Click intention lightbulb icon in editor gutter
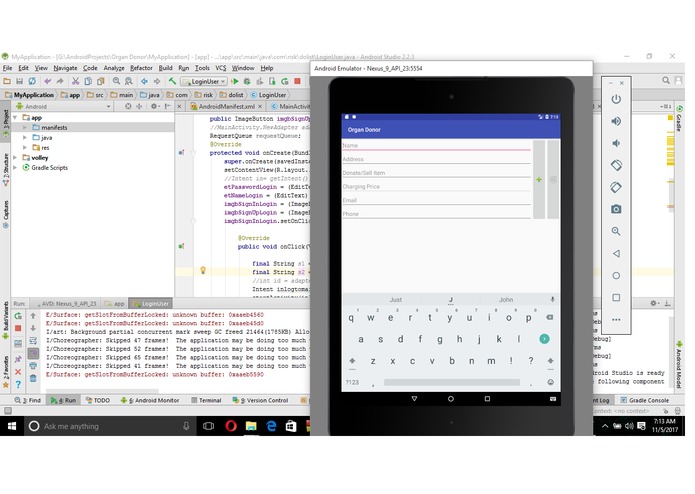 [x=203, y=270]
